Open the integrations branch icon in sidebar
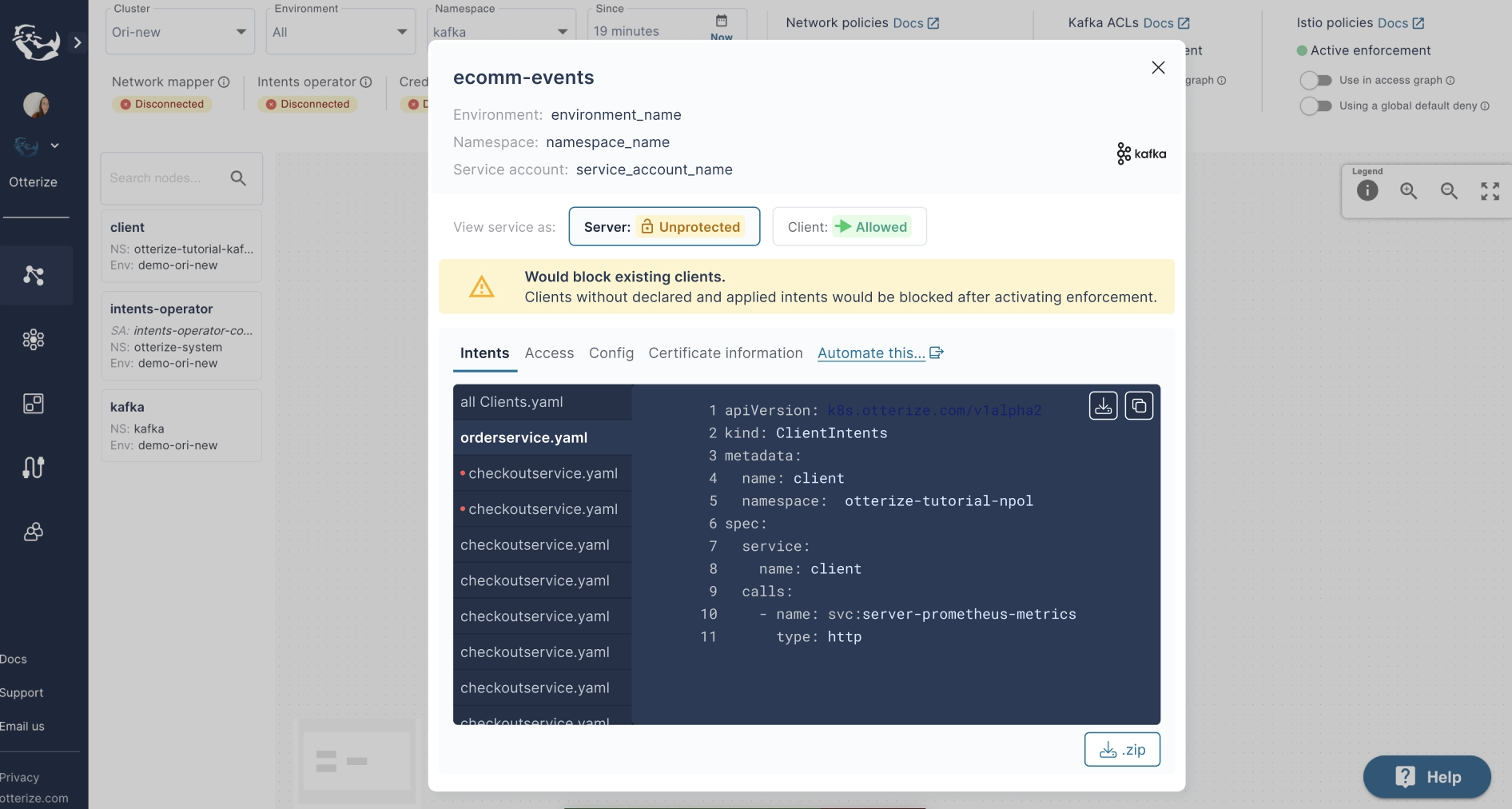The width and height of the screenshot is (1512, 809). (34, 468)
